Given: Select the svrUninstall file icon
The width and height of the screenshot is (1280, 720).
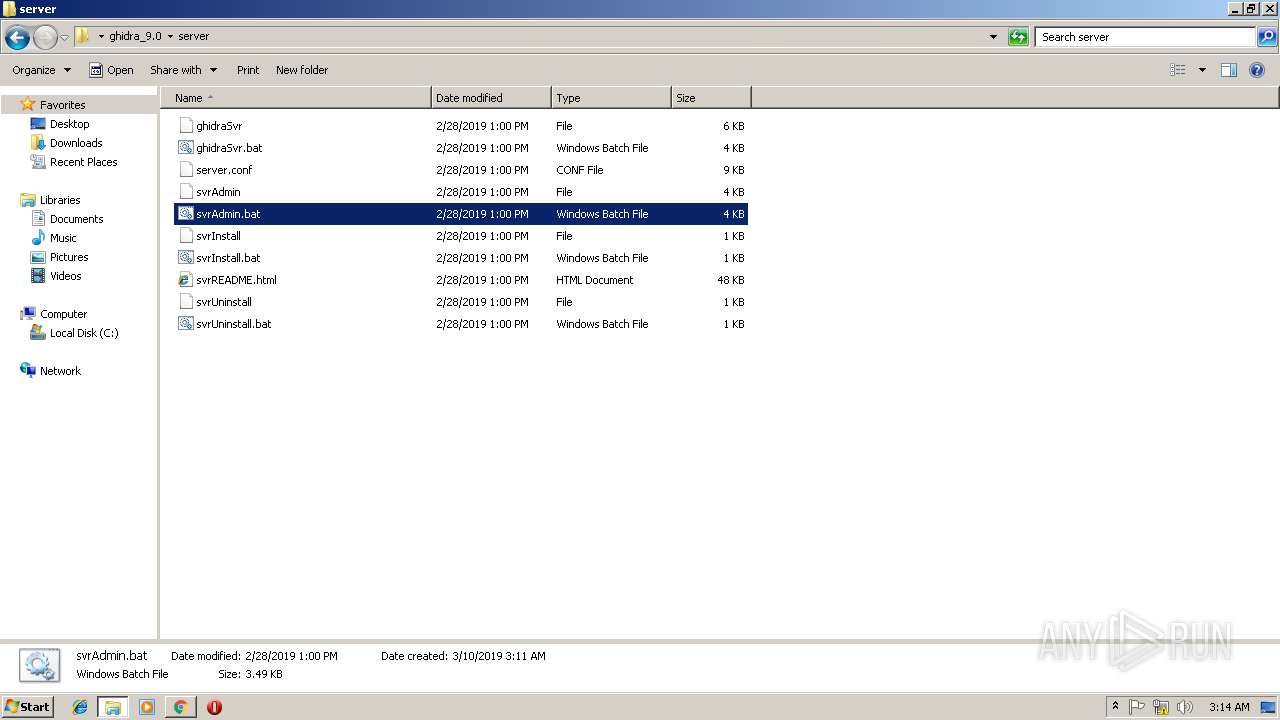Looking at the screenshot, I should [x=185, y=302].
